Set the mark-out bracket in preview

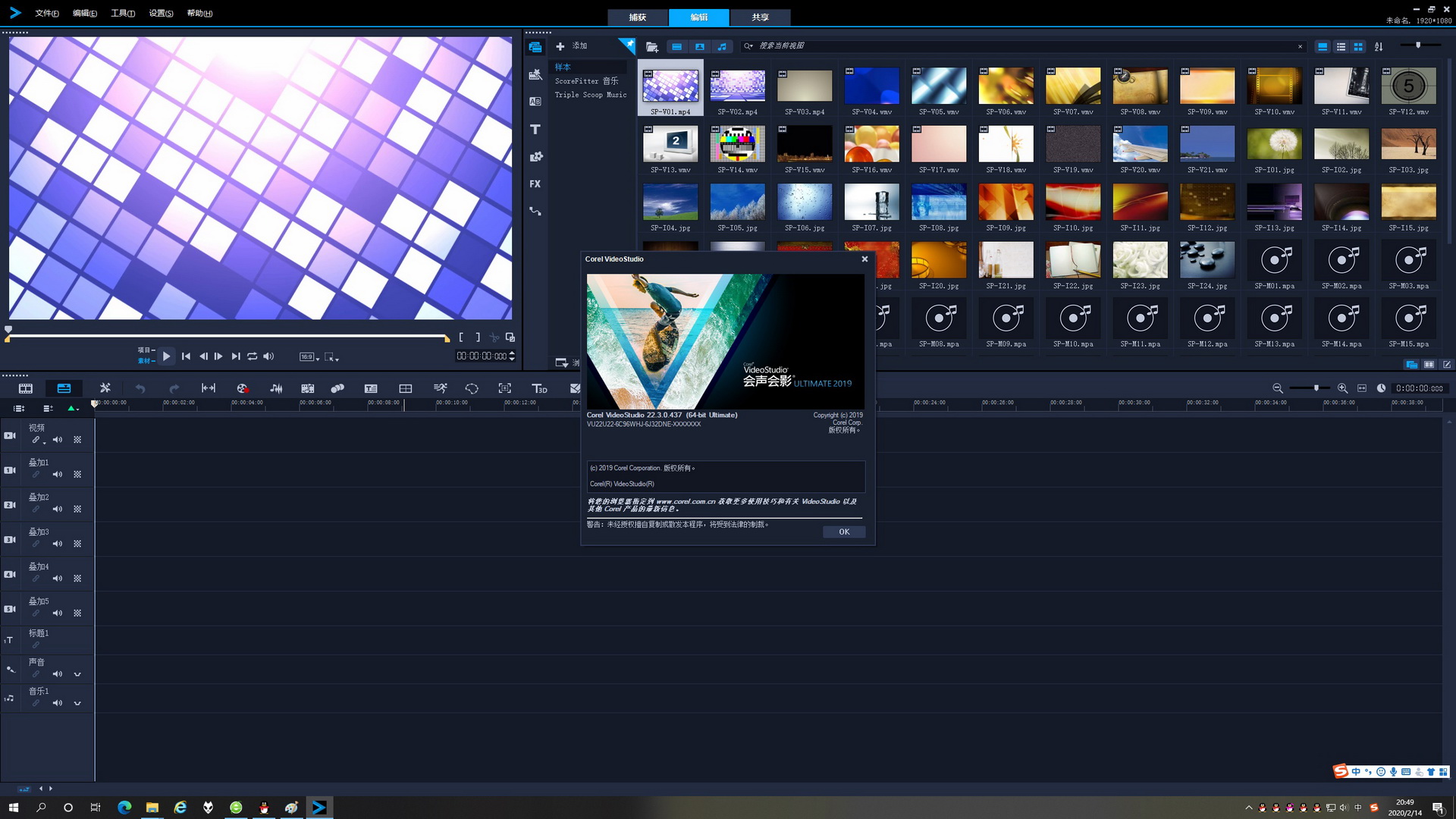[478, 337]
